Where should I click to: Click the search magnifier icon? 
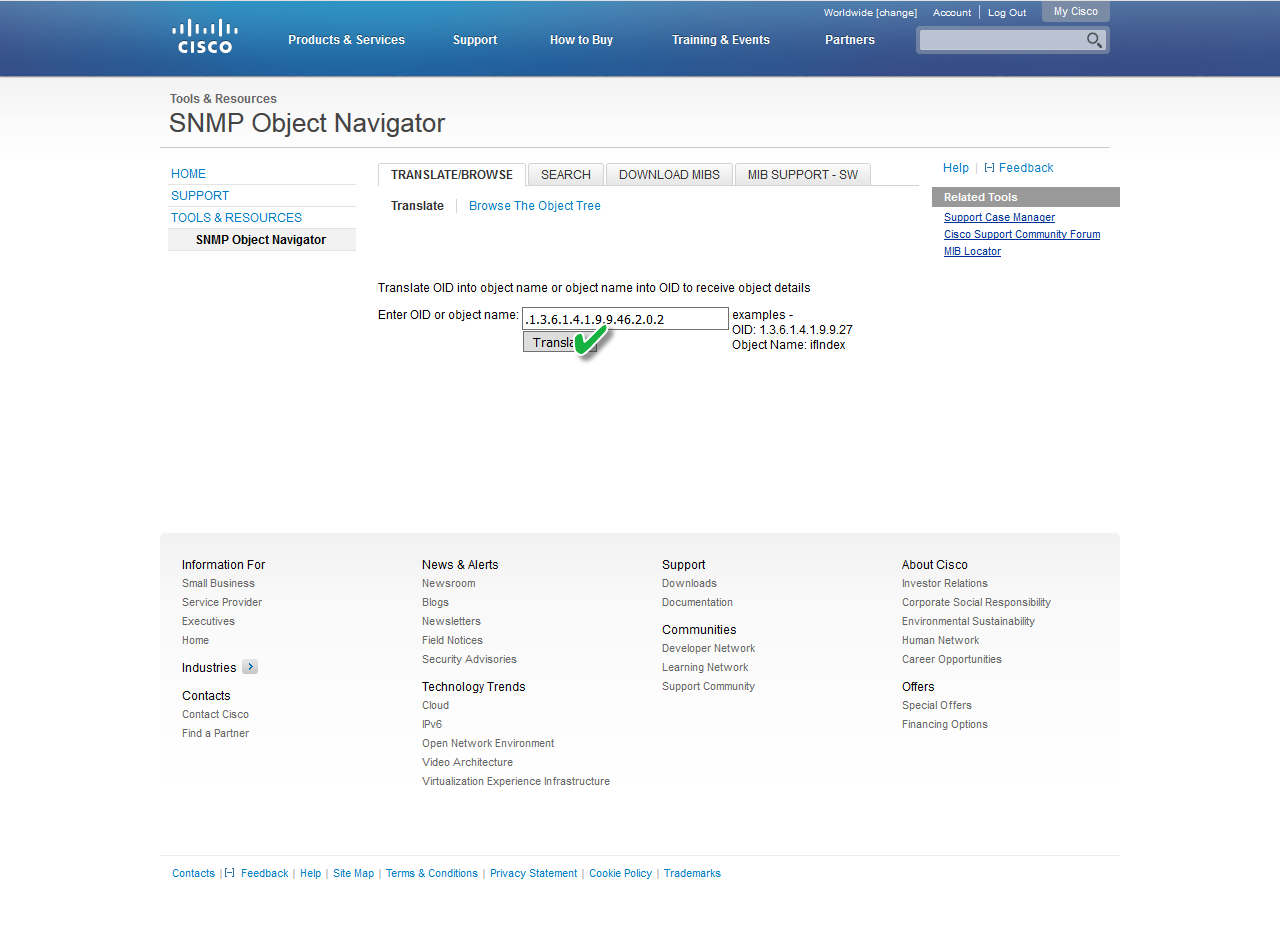(x=1094, y=40)
